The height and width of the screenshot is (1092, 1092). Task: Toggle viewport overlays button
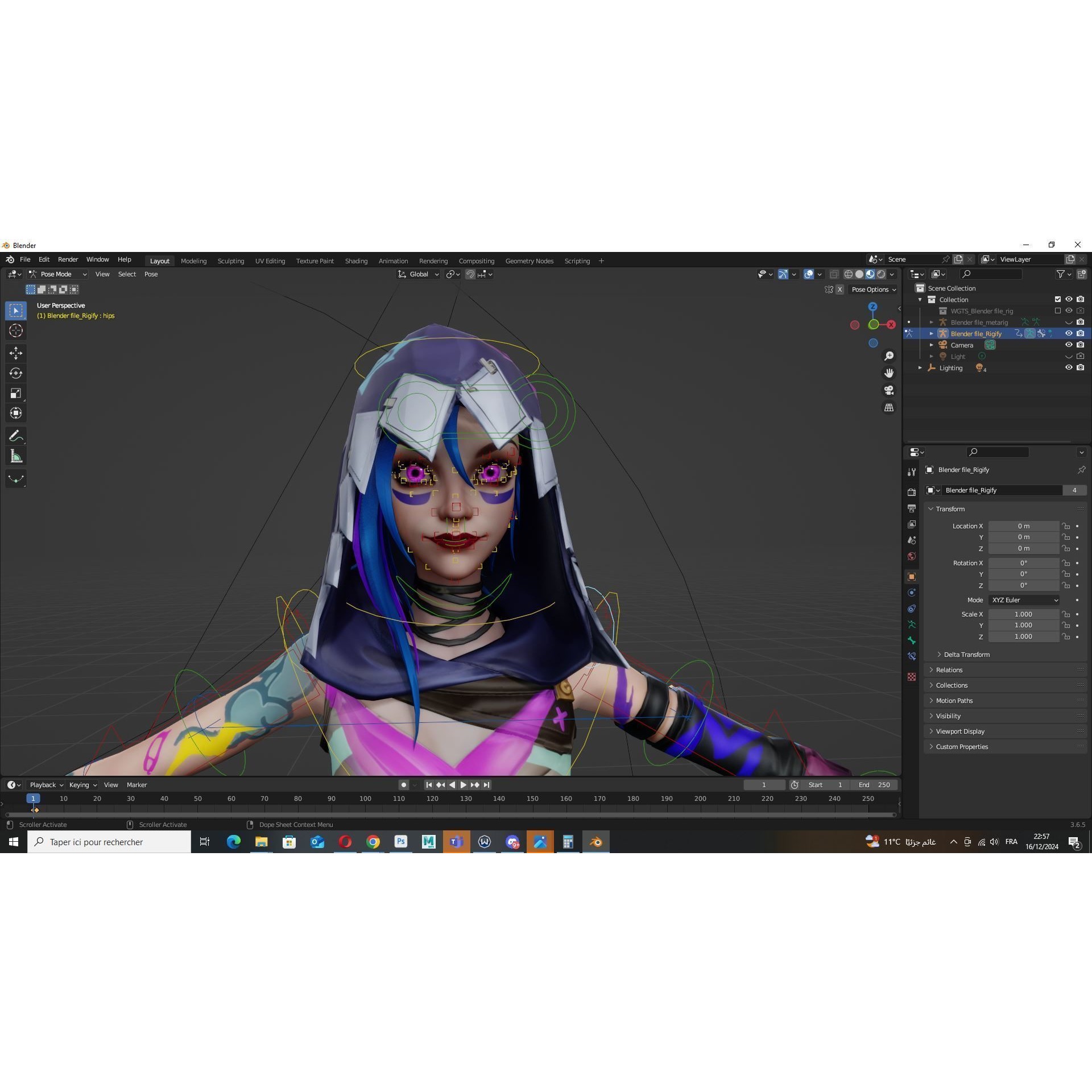point(809,274)
